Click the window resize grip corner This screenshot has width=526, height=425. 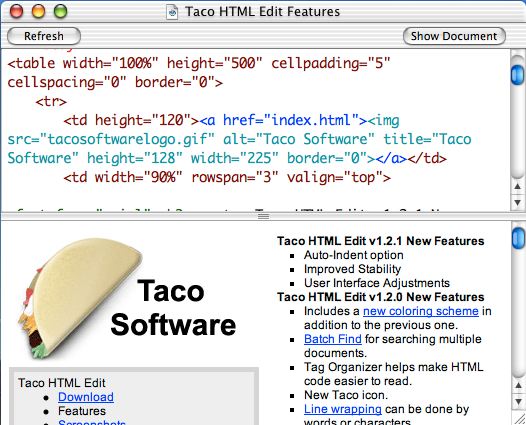520,418
